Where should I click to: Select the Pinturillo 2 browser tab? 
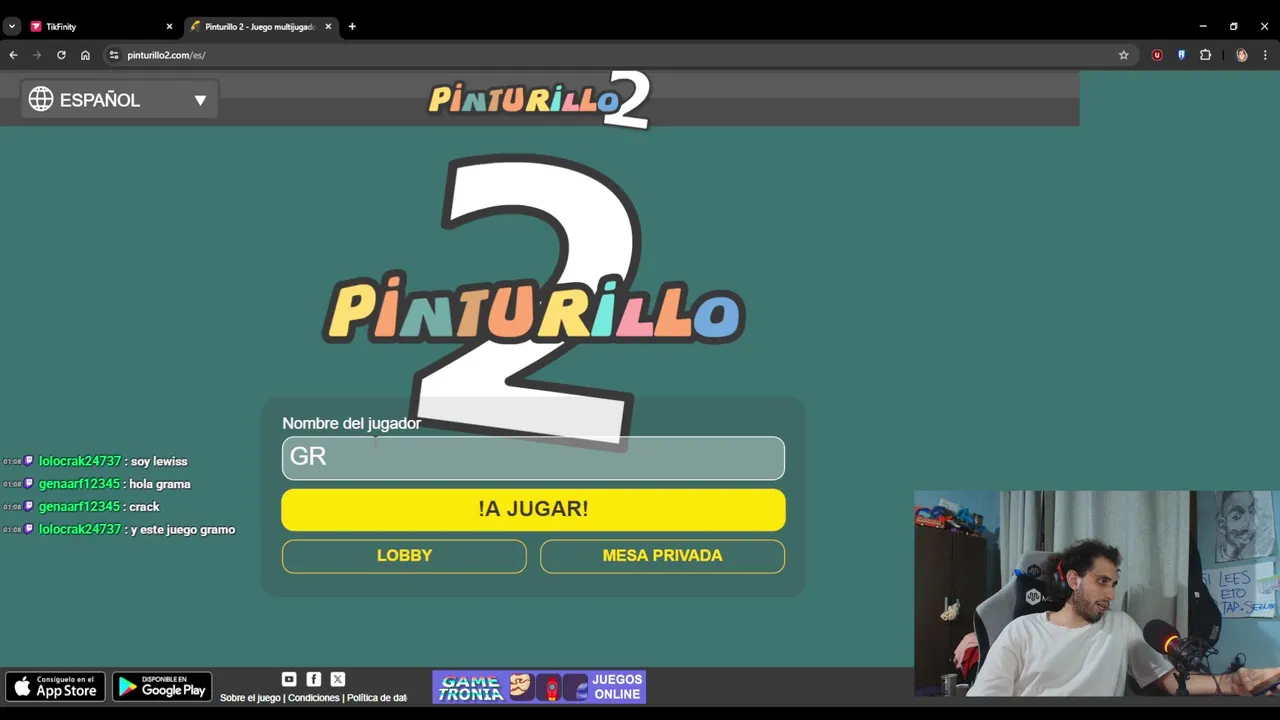(x=260, y=27)
